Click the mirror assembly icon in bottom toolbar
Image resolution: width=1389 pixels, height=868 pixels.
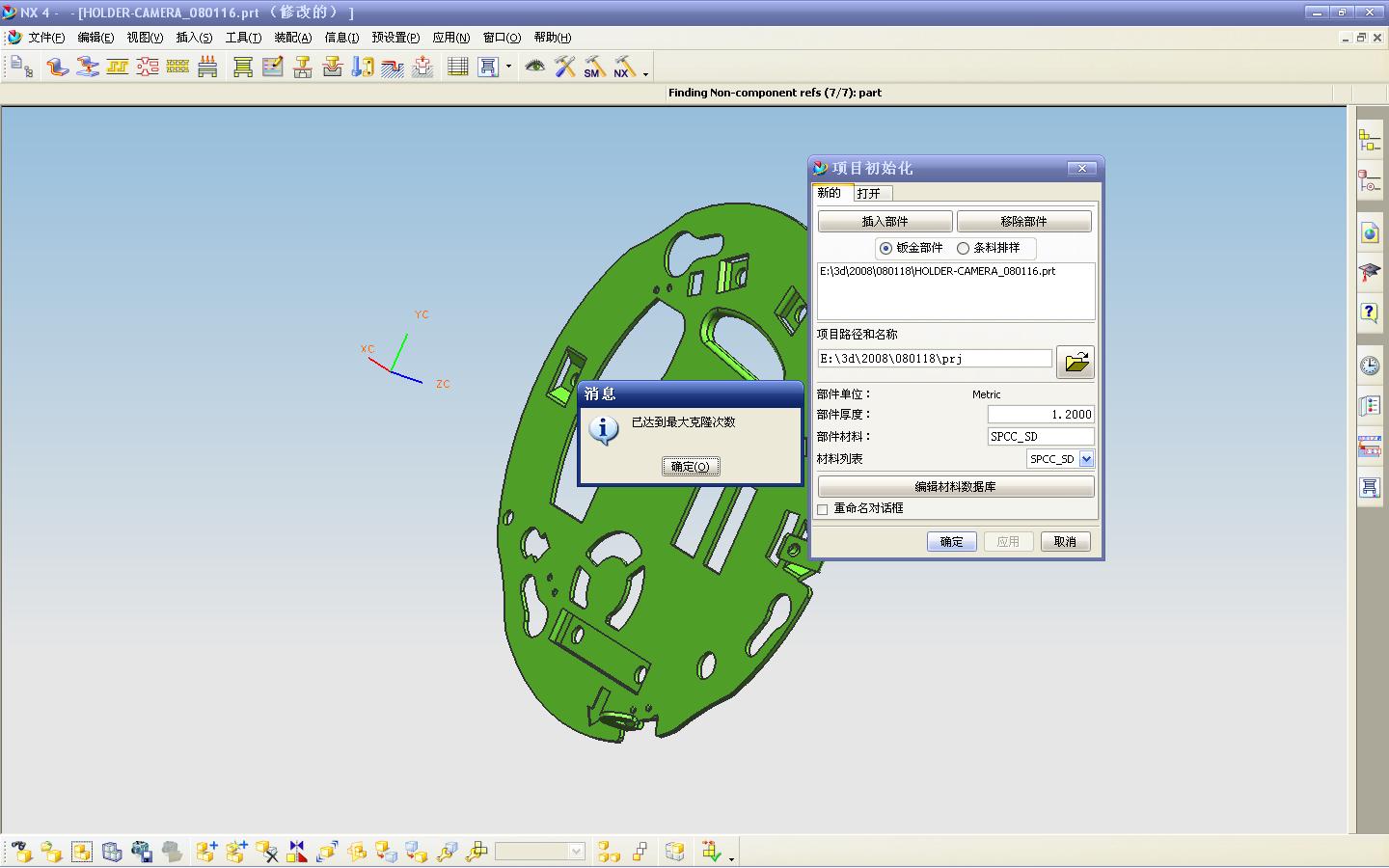tap(296, 852)
